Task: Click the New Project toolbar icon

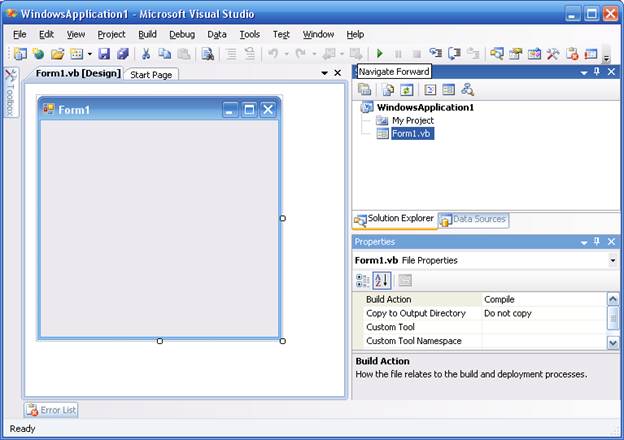Action: pyautogui.click(x=20, y=53)
